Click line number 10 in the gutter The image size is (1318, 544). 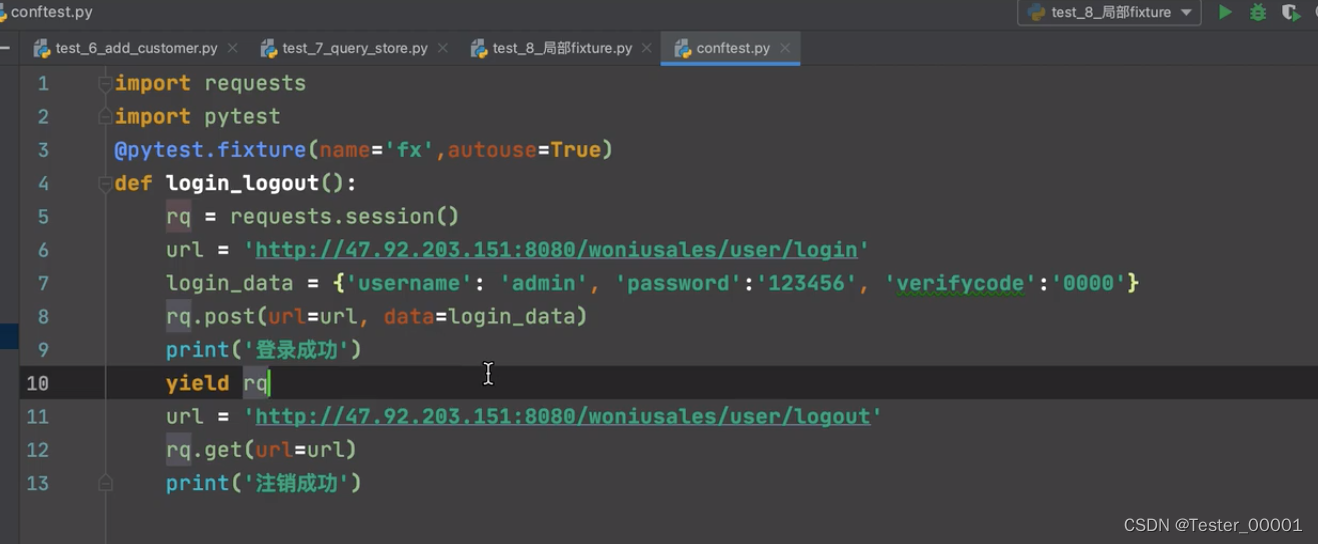tap(37, 383)
